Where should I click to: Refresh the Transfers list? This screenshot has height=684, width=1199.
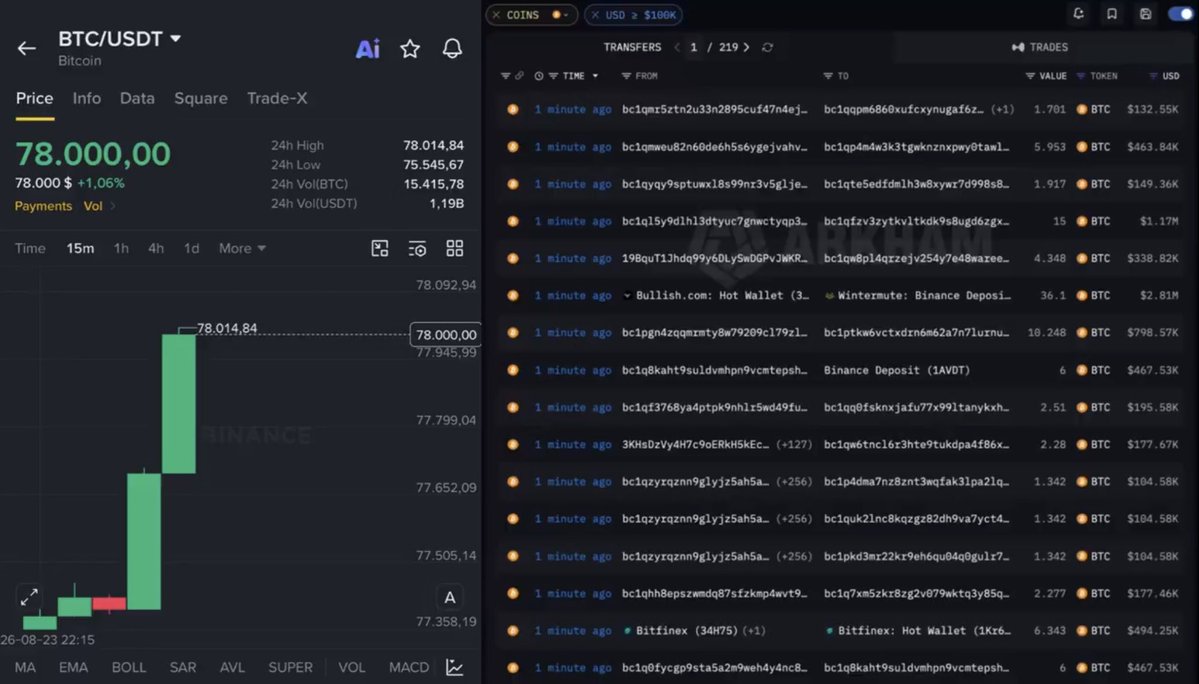tap(768, 47)
